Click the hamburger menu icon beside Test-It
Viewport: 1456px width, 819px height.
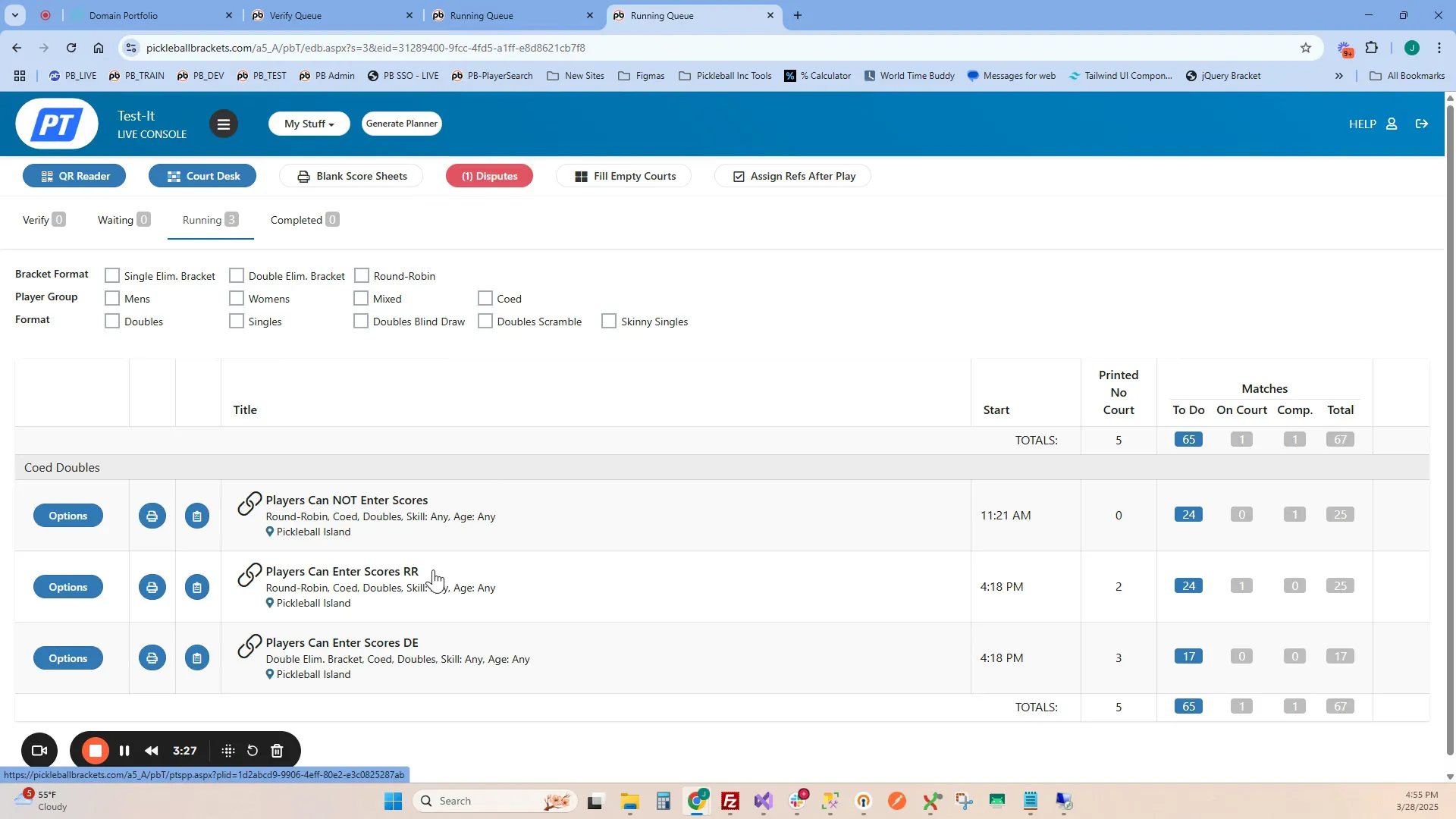point(223,124)
